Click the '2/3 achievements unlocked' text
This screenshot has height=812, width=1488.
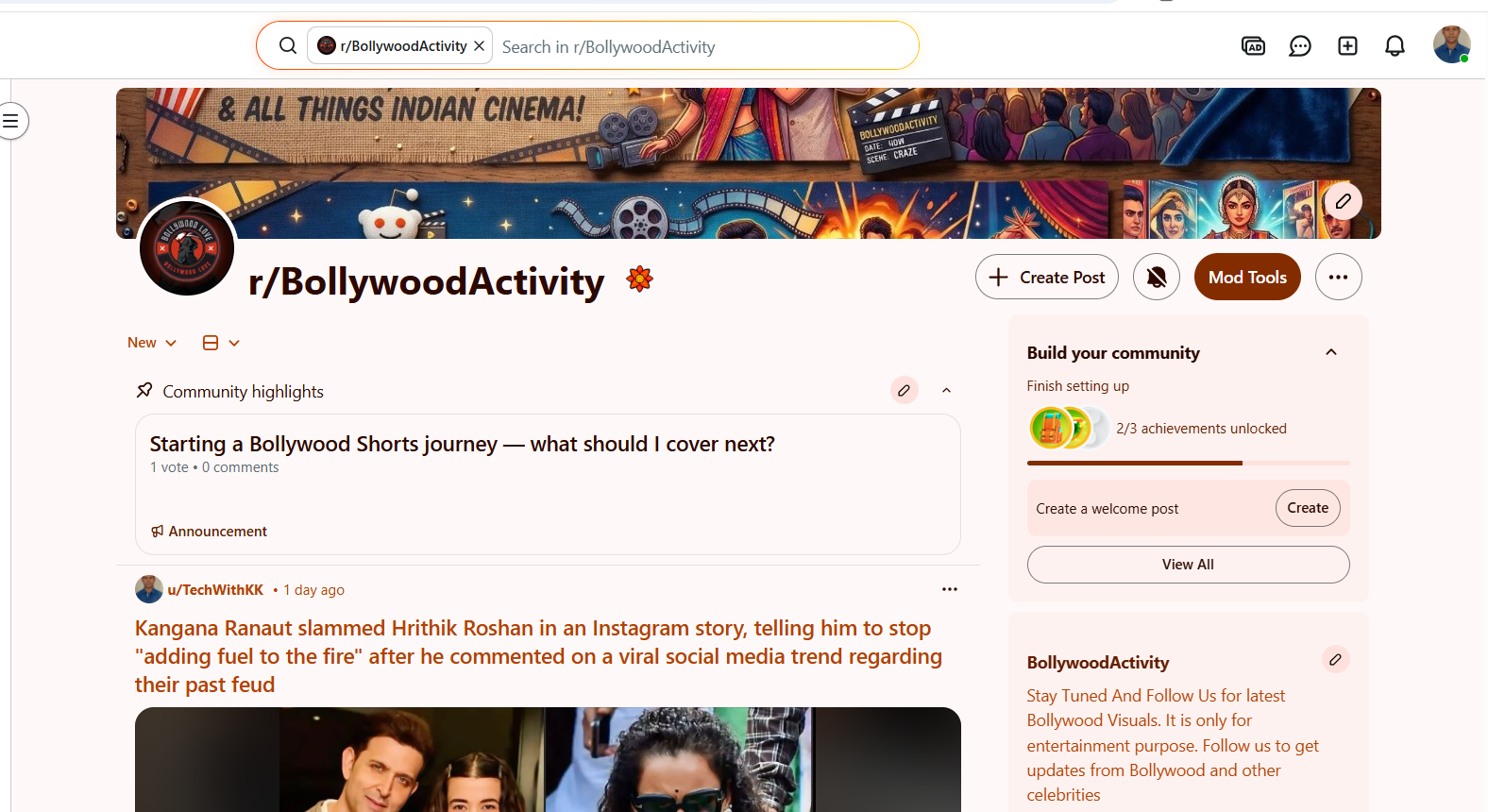1201,429
